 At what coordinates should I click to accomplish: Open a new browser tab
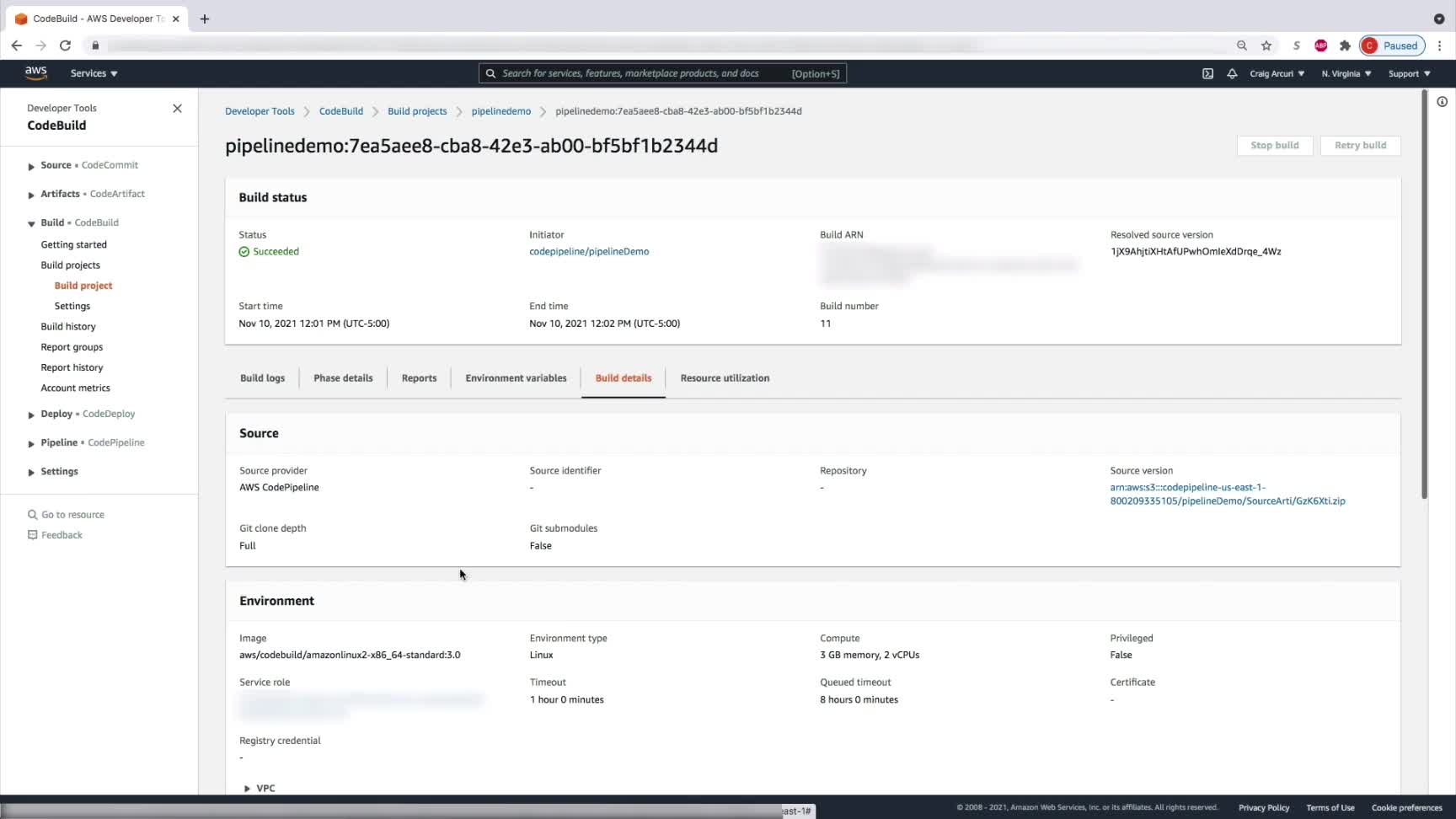point(205,19)
